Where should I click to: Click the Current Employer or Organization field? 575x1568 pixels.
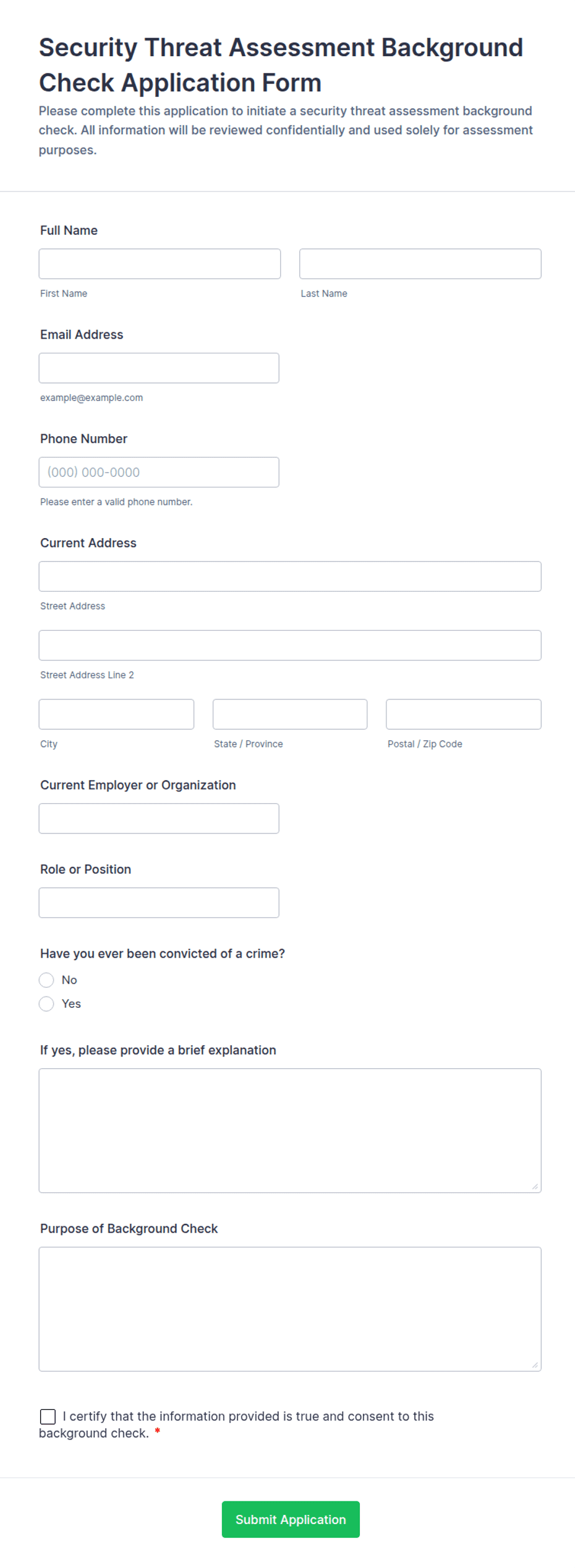pyautogui.click(x=159, y=819)
